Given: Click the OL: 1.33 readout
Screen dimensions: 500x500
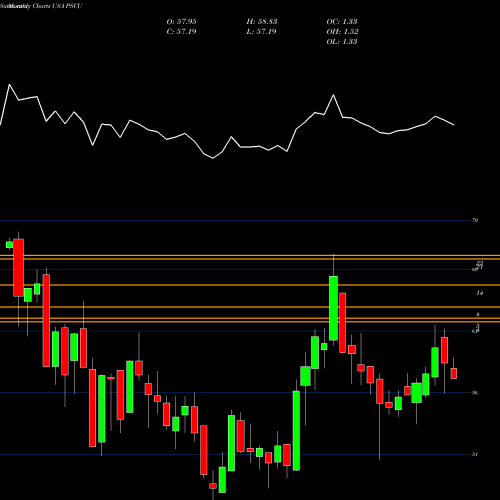Looking at the screenshot, I should pyautogui.click(x=342, y=42).
